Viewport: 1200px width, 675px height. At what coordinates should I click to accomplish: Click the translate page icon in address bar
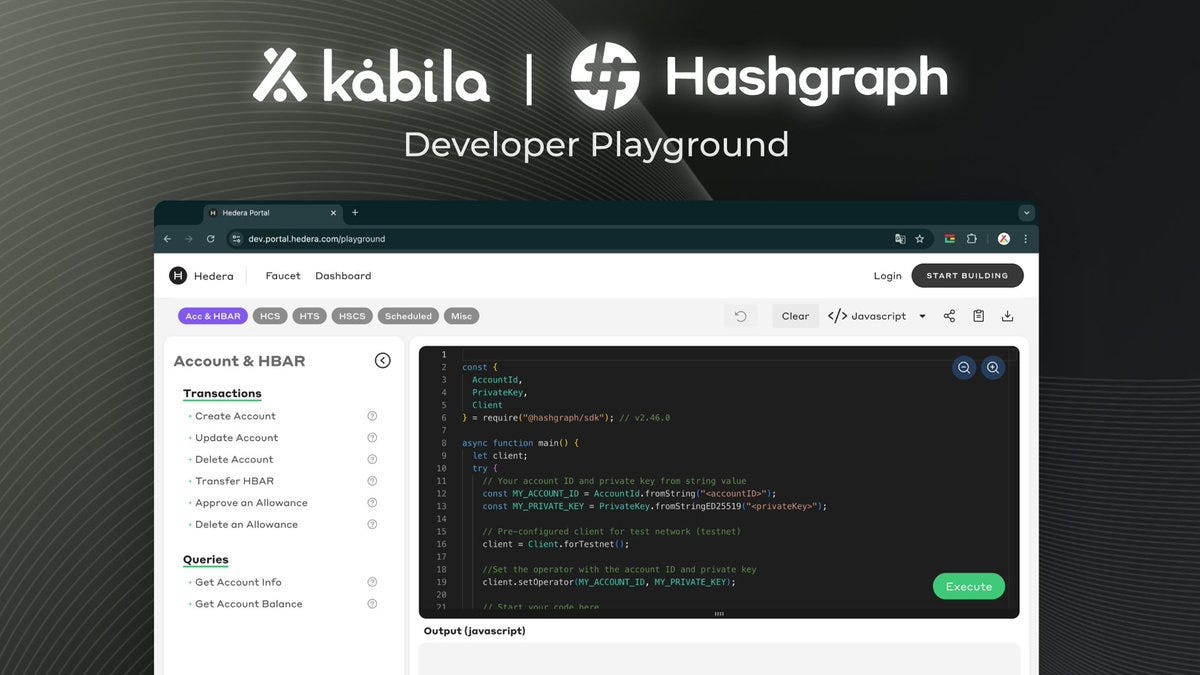point(900,239)
